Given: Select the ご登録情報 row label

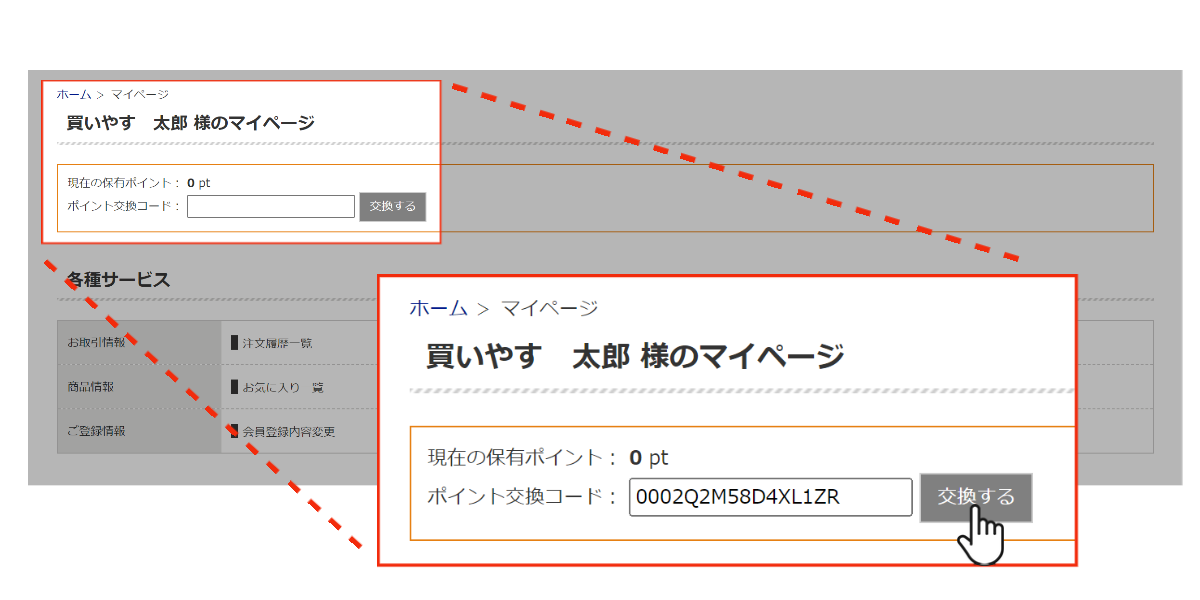Looking at the screenshot, I should click(x=96, y=432).
